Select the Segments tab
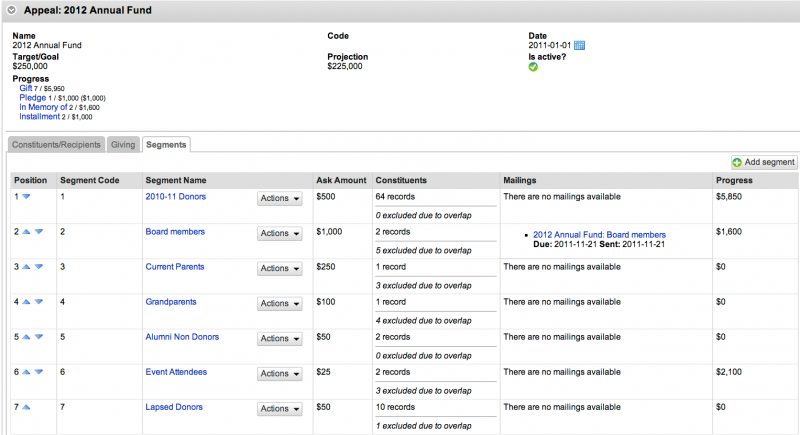Image resolution: width=800 pixels, height=435 pixels. pyautogui.click(x=166, y=145)
